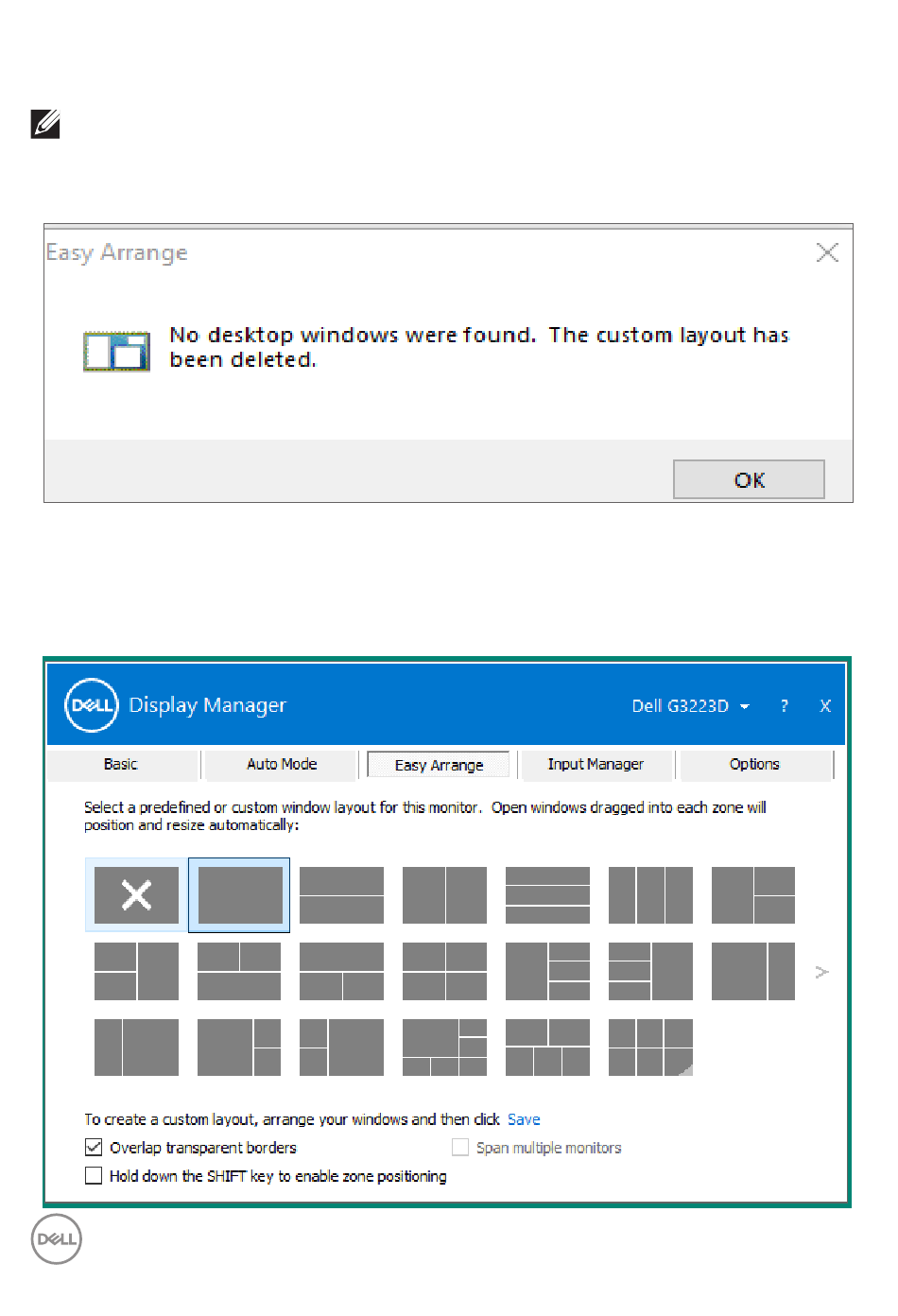Select the Auto Mode tab
Screen dimensions: 898x1316
[282, 764]
